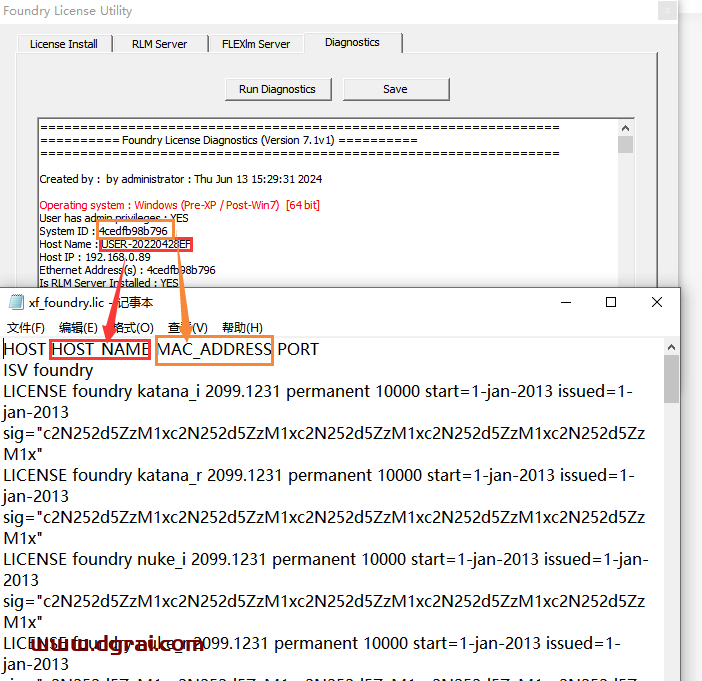Click PORT text in the license file
Screen dimensions: 702x681
point(298,349)
